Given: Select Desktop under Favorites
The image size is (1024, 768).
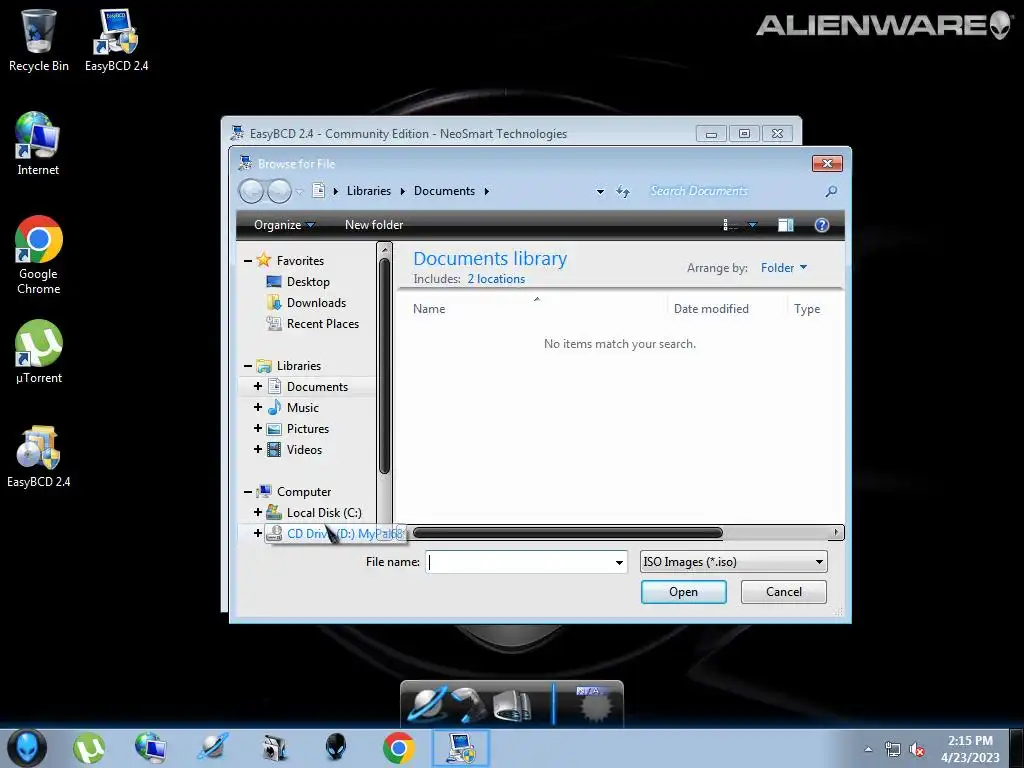Looking at the screenshot, I should (308, 281).
